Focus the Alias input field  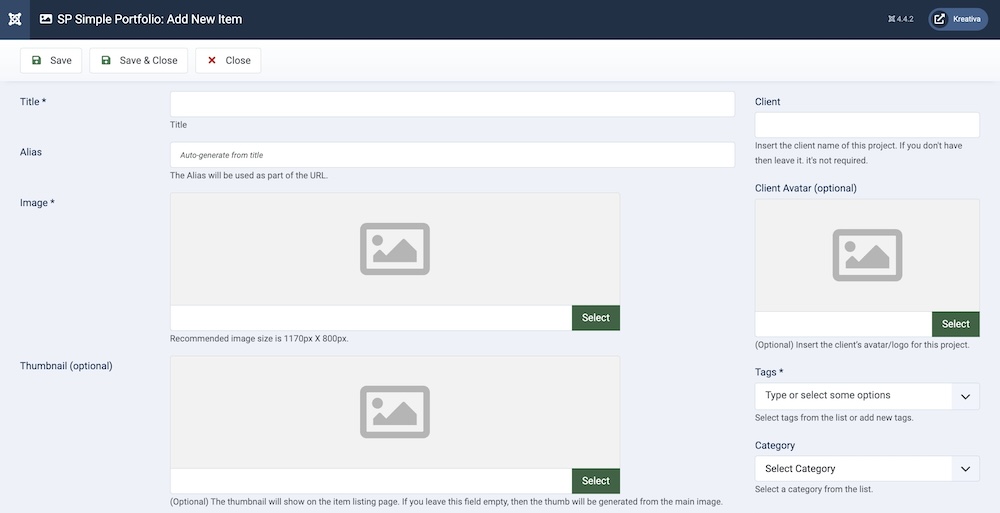pos(452,155)
